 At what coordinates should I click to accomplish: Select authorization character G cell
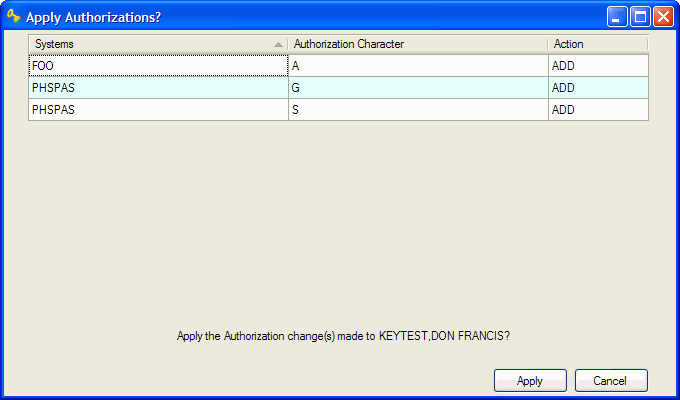click(417, 88)
